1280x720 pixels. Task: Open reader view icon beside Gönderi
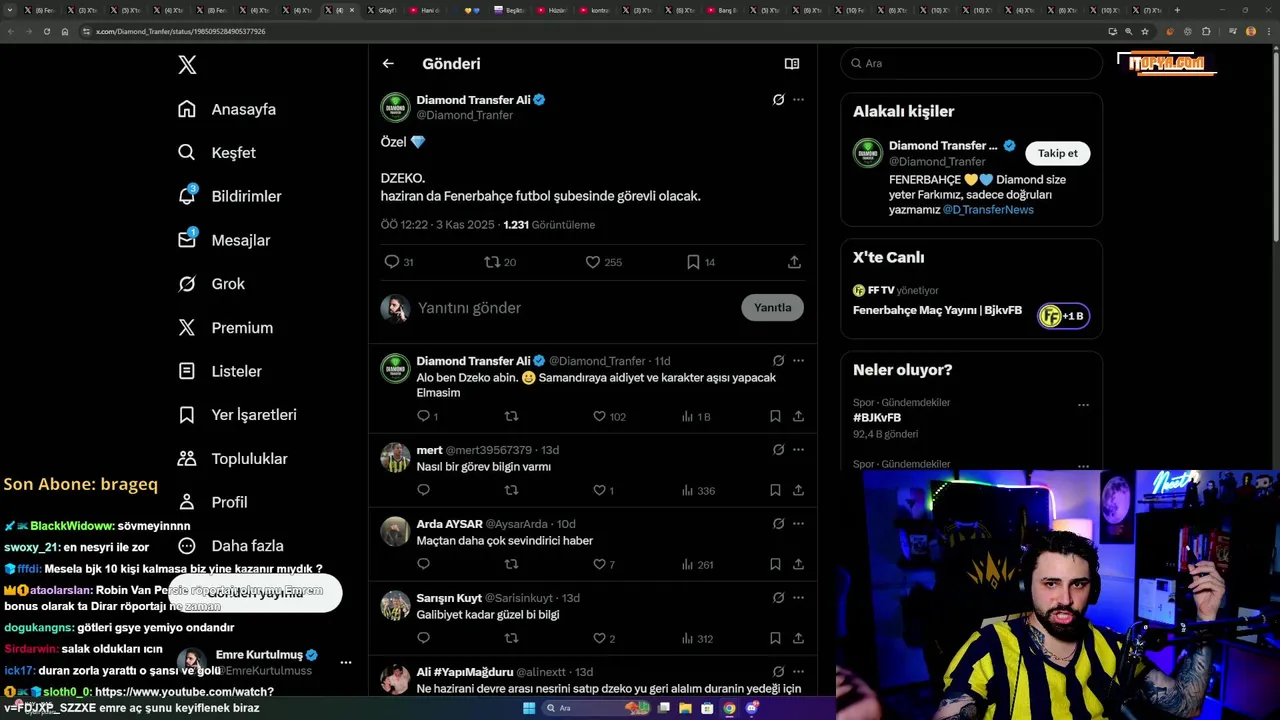click(x=792, y=64)
